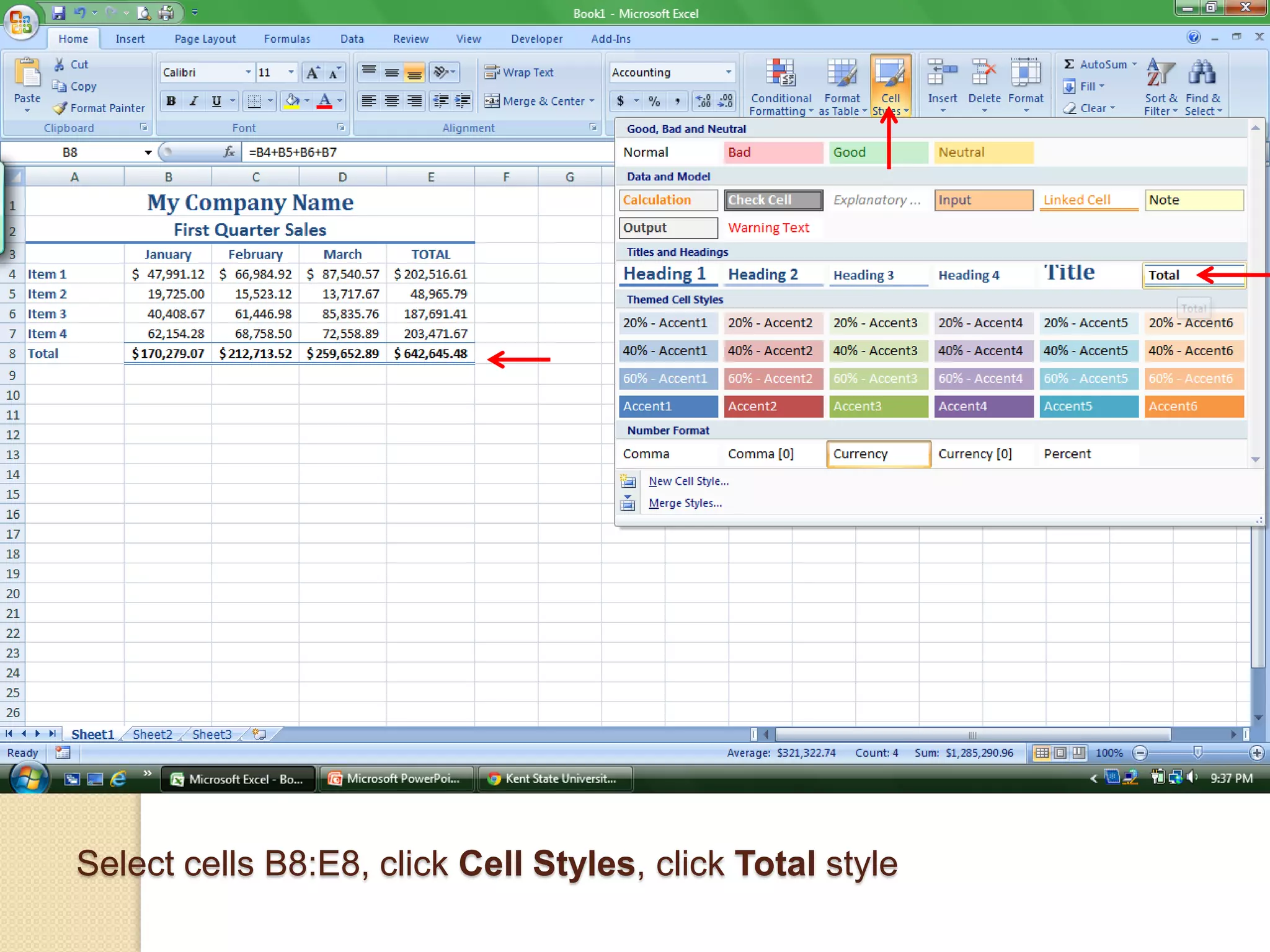1270x952 pixels.
Task: Increase font size with Grow Font
Action: click(313, 73)
